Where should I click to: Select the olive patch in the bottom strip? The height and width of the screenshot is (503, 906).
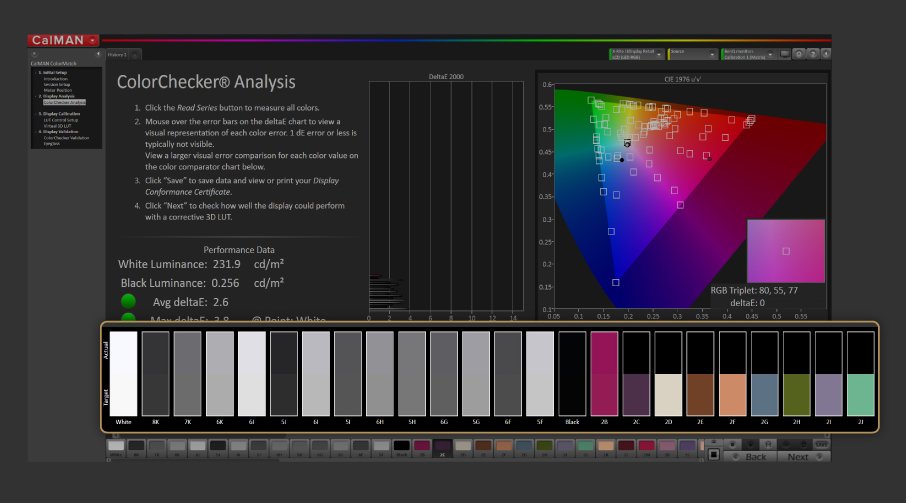pyautogui.click(x=544, y=446)
